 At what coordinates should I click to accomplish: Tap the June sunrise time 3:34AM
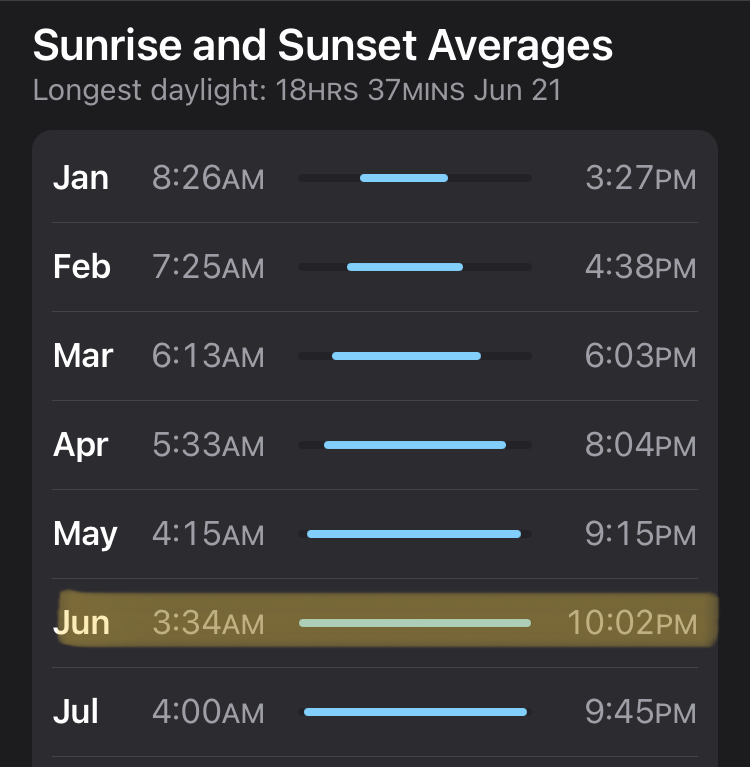[x=208, y=623]
